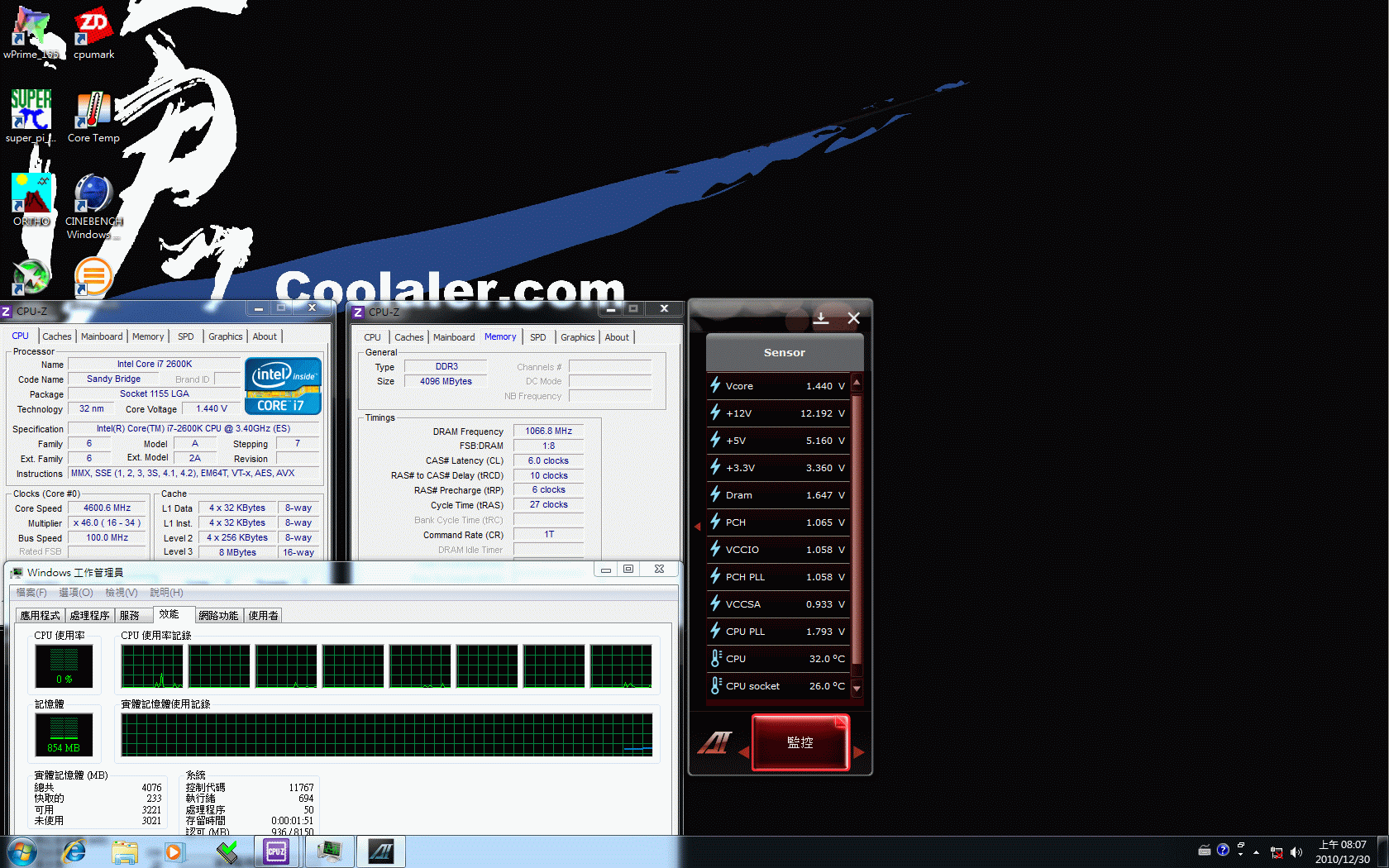
Task: Open SPD tab in left CPU-Z window
Action: 186,336
